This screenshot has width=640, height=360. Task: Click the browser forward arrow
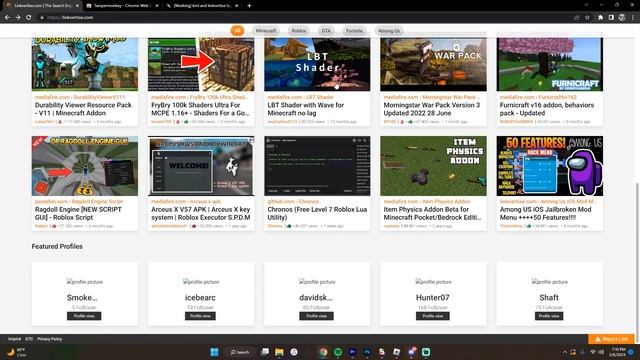(18, 18)
